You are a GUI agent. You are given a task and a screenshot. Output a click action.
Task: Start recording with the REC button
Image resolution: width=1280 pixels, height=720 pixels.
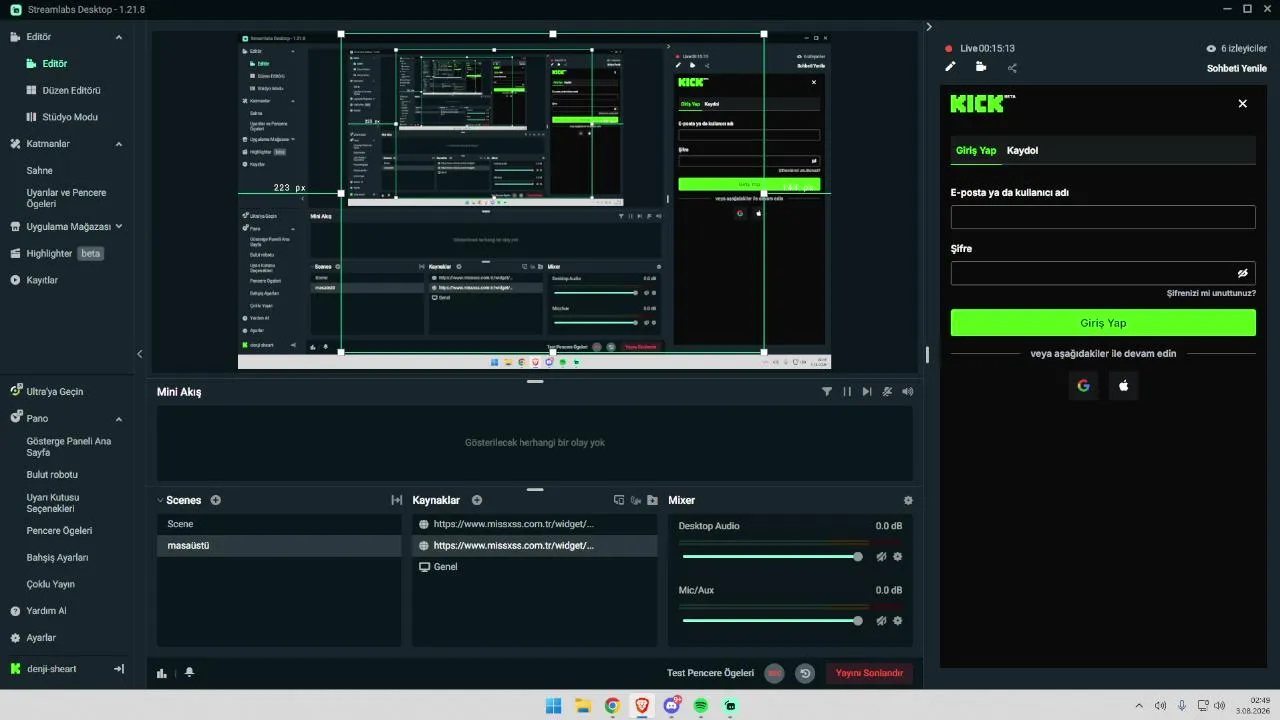(774, 674)
